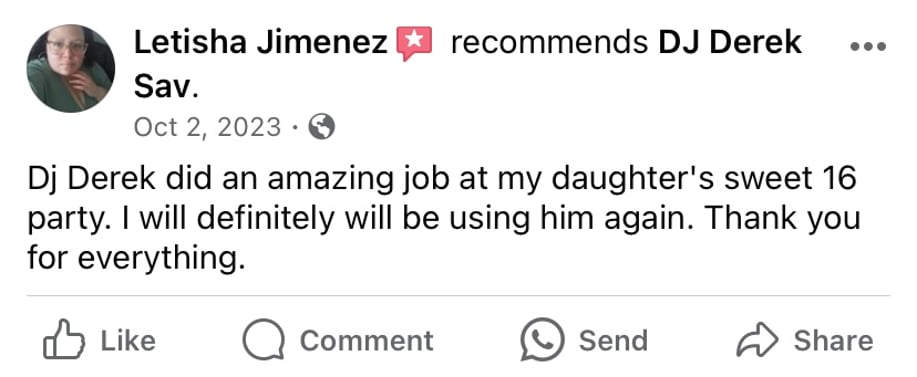Click the Oct 2, 2023 timestamp

coord(208,126)
